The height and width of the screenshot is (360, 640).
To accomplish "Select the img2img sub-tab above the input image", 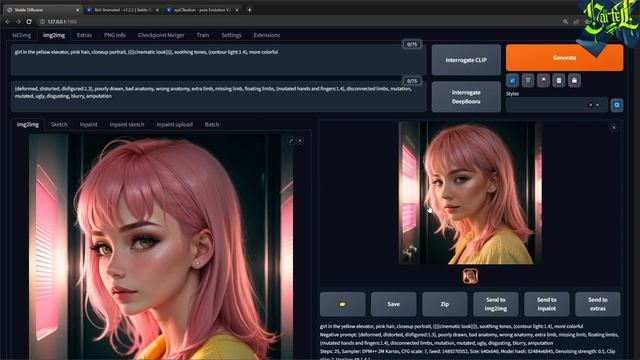I will [x=28, y=124].
